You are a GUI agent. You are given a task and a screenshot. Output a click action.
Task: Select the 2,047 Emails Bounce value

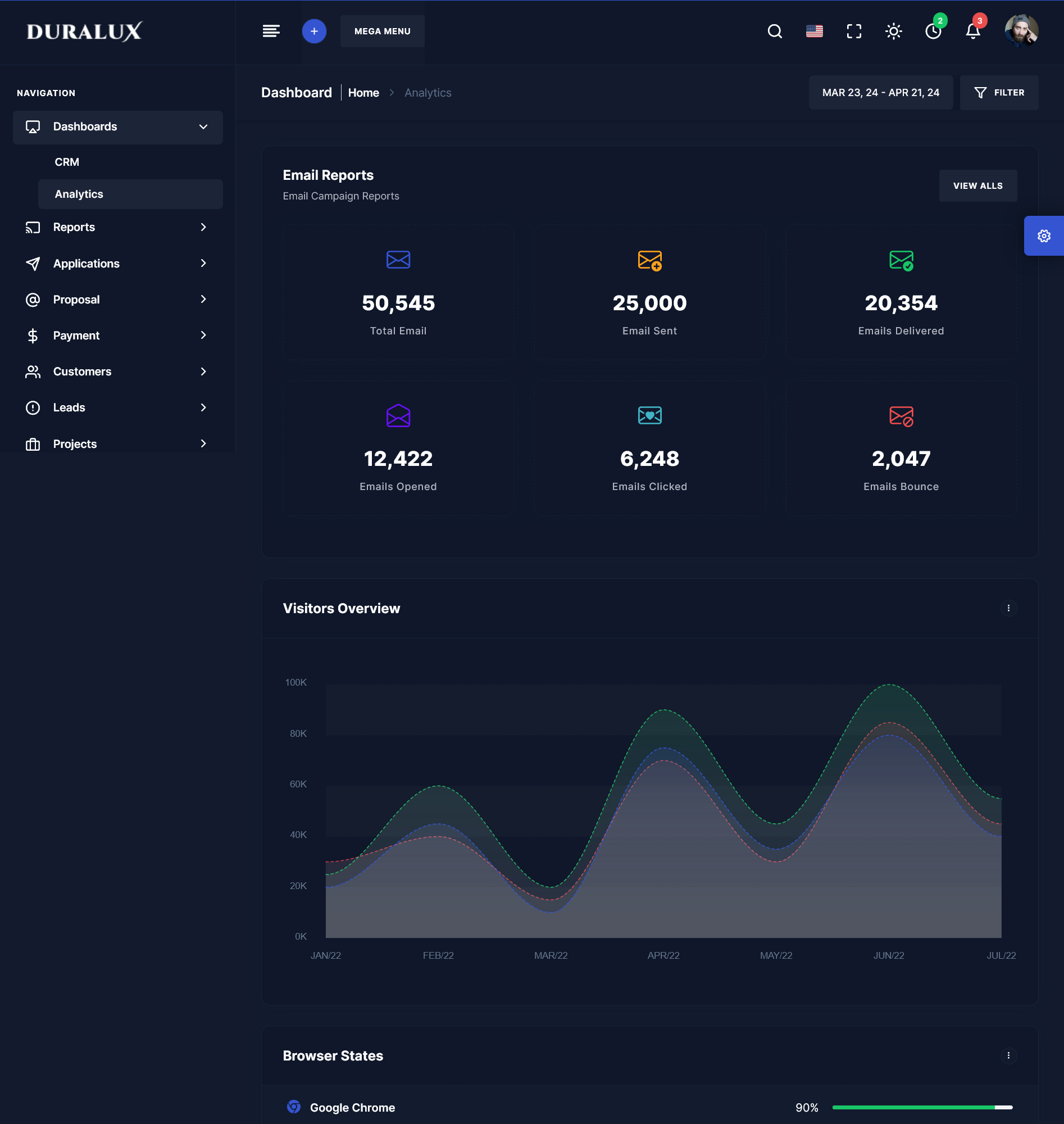[901, 459]
